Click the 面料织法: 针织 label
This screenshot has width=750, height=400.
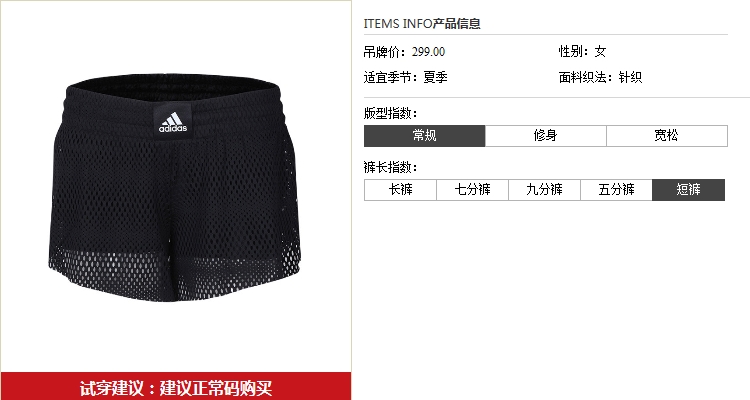tap(600, 77)
